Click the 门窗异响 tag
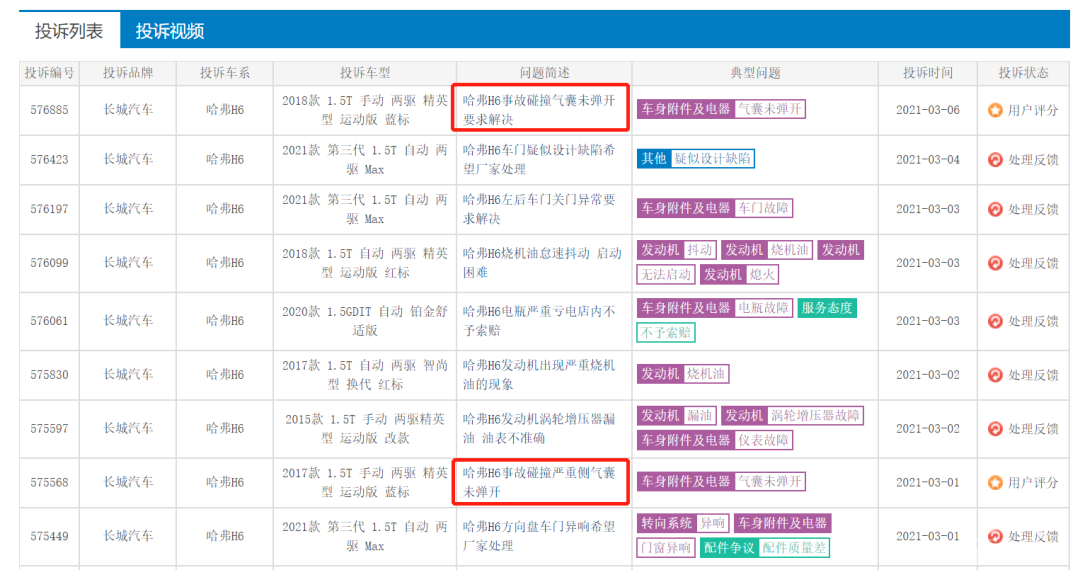The height and width of the screenshot is (570, 1080). click(x=666, y=548)
